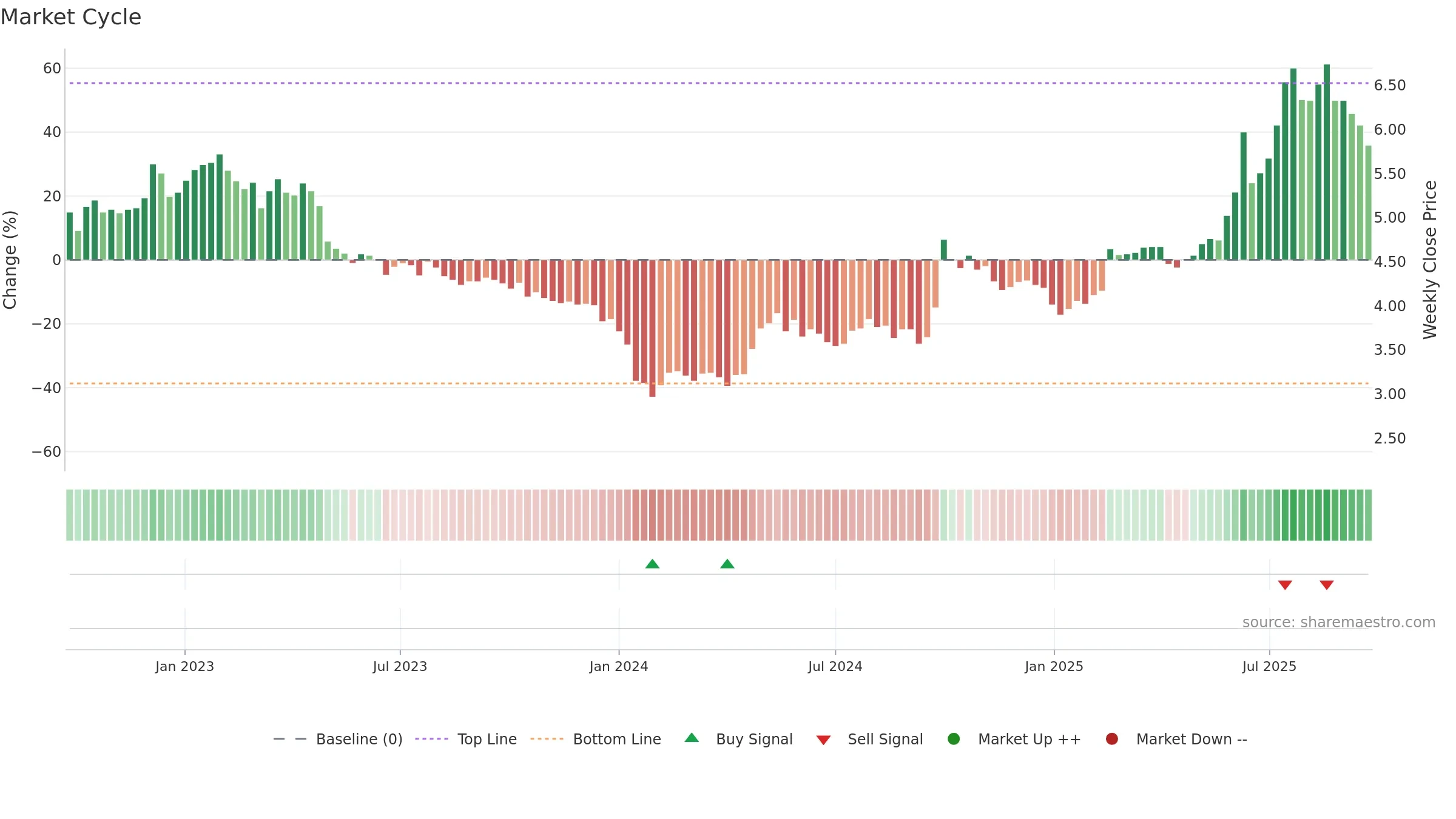Click the source: sharemaestro.com text
1456x819 pixels.
[x=1339, y=622]
